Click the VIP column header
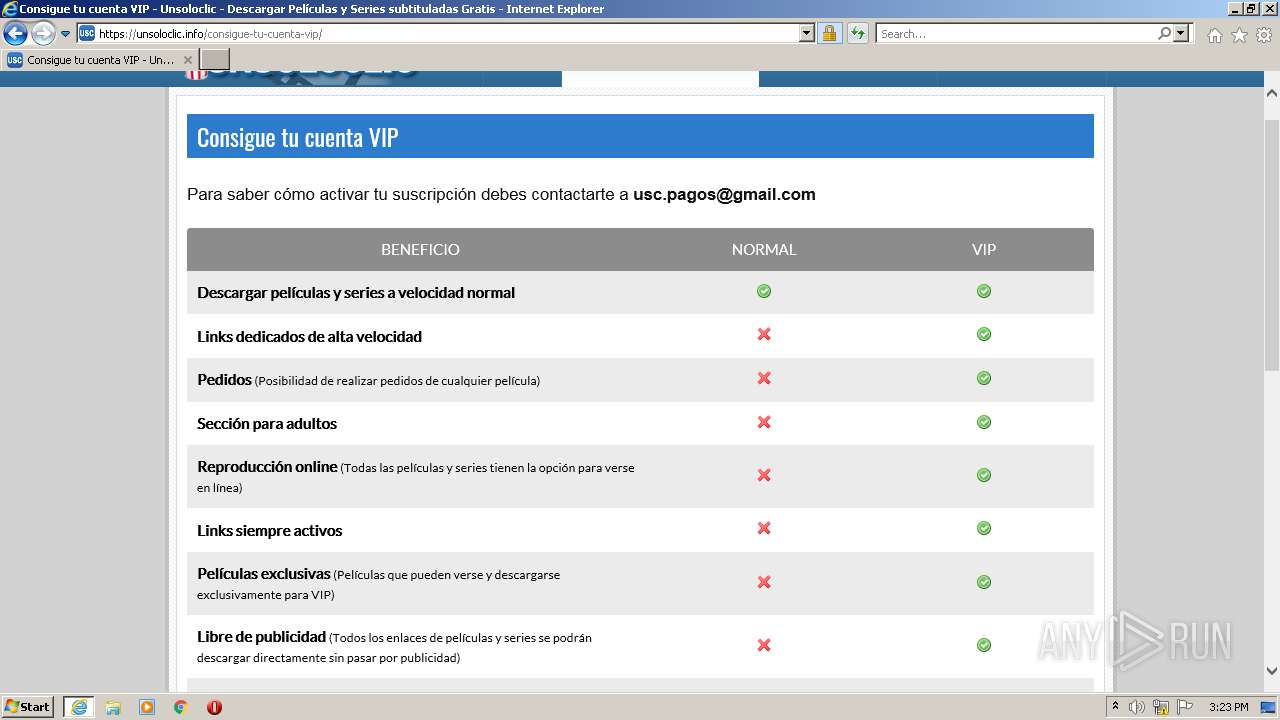1280x720 pixels. coord(984,250)
